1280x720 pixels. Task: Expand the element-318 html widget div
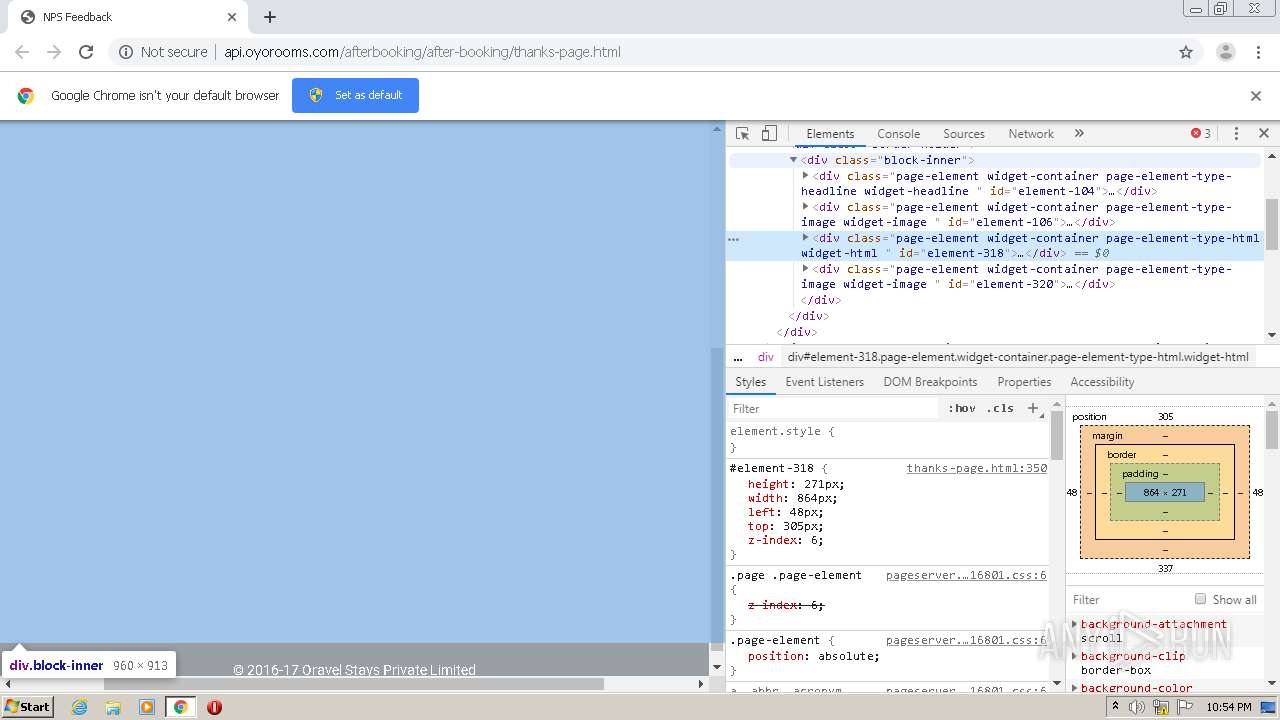[x=805, y=238]
